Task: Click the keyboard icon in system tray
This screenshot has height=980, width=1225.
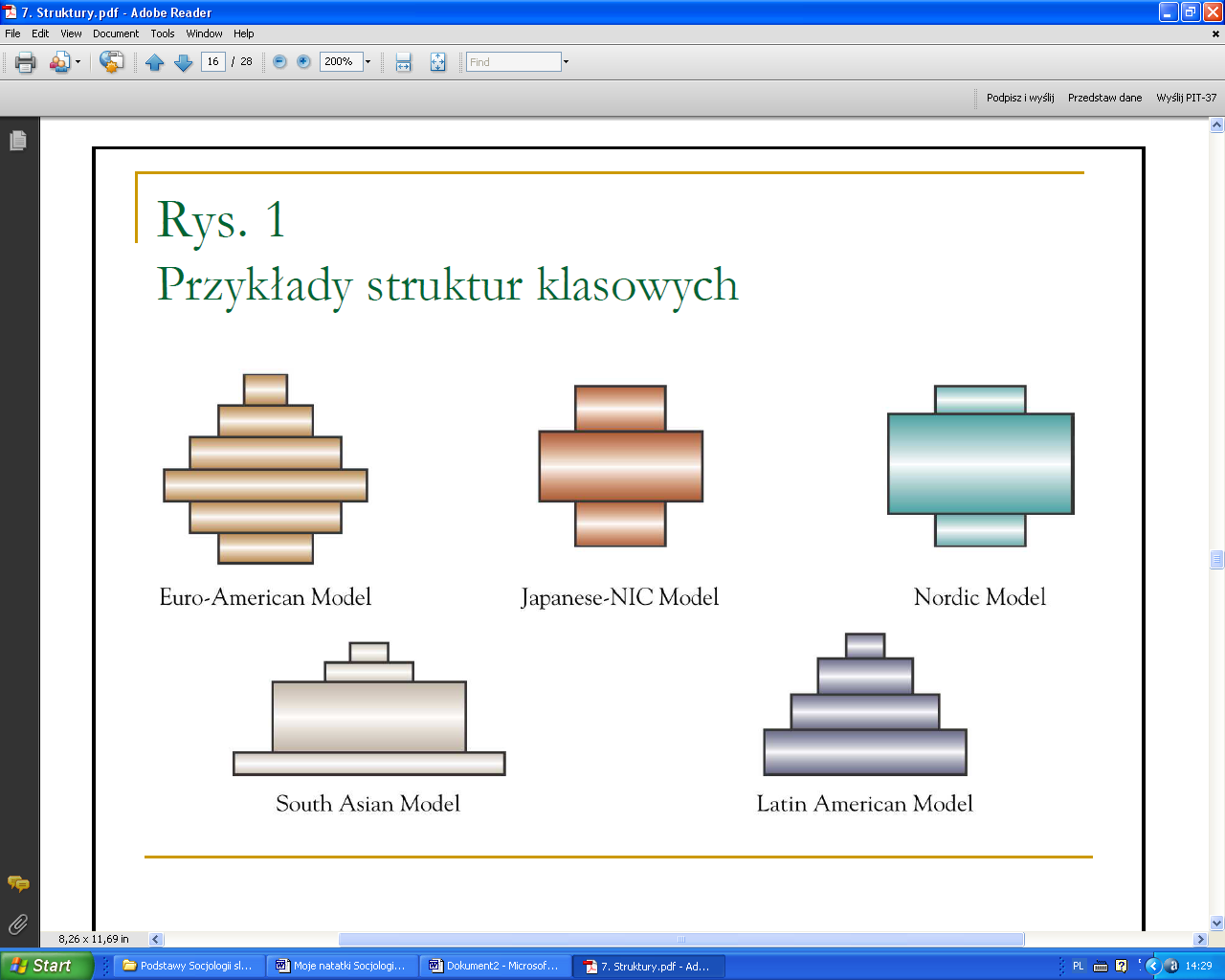Action: [x=1100, y=966]
